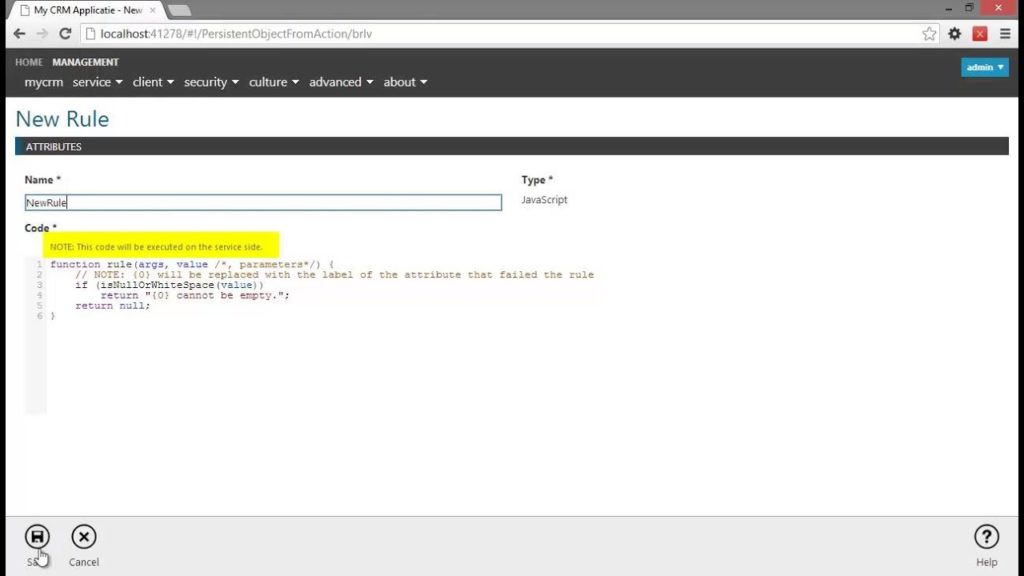Click the Cancel label text
Screen dimensions: 1024x576
click(84, 562)
